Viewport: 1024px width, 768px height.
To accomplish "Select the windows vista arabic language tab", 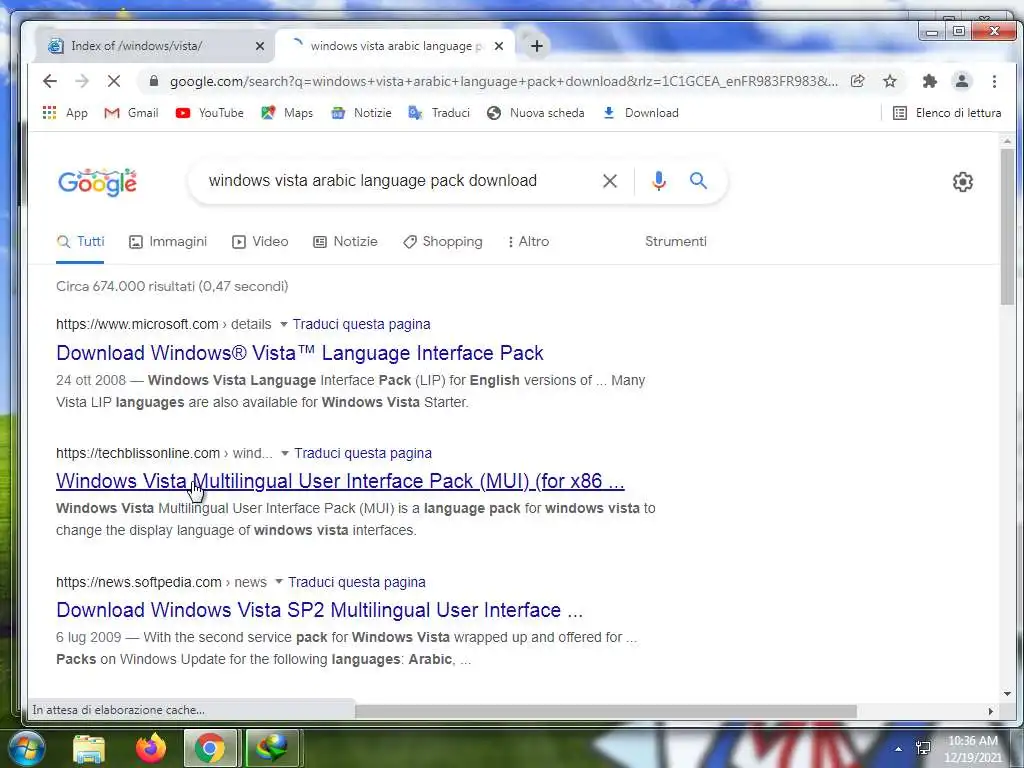I will [x=394, y=46].
